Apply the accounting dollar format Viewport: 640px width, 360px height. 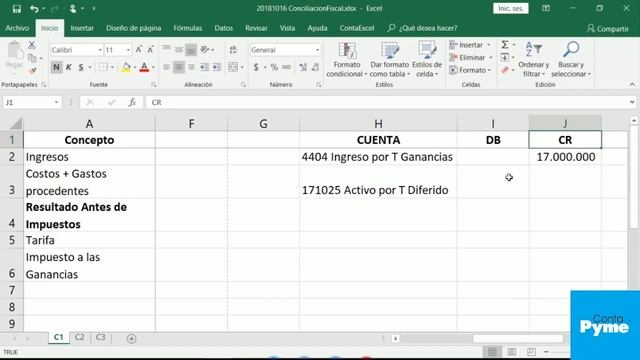click(256, 67)
